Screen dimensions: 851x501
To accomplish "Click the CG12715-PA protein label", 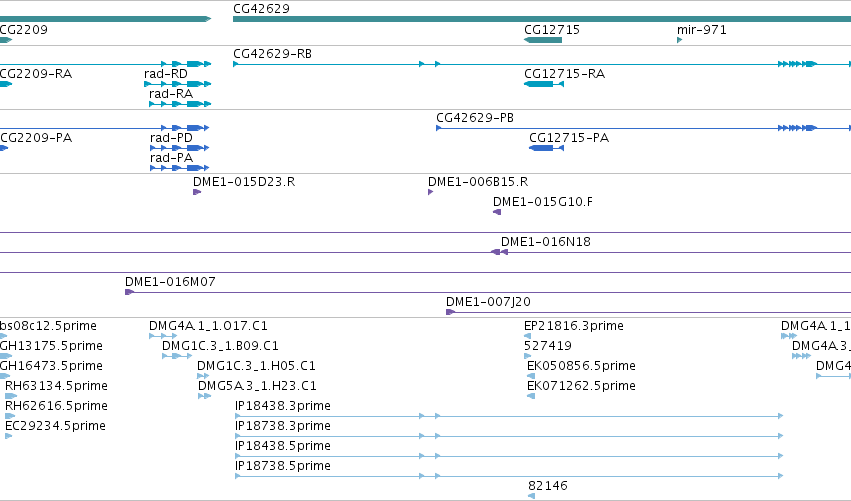I will (x=569, y=137).
